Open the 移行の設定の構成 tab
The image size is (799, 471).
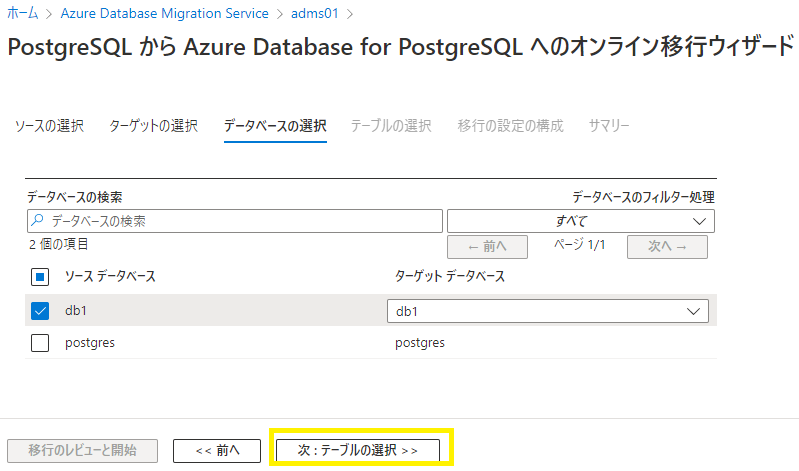tap(511, 125)
